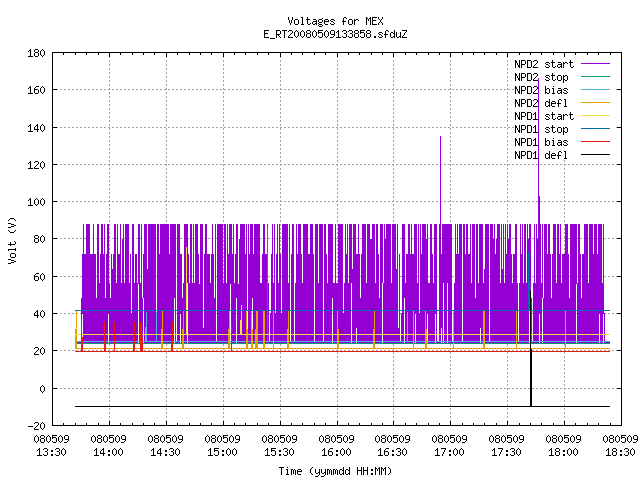Viewport: 640px width, 480px height.
Task: Click the x-axis tick label 080509 16:00
Action: [x=336, y=446]
